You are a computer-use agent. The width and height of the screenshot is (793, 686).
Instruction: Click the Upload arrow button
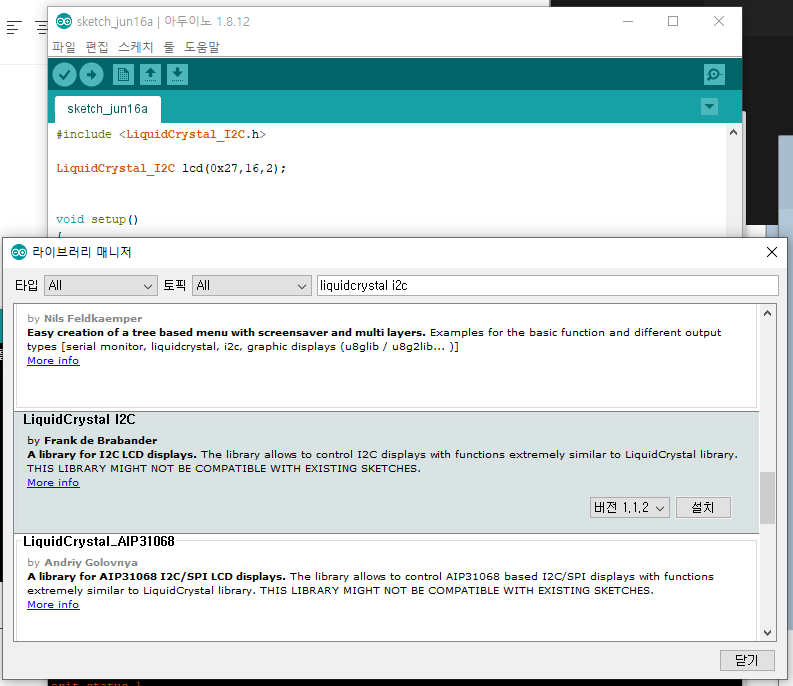[x=92, y=75]
